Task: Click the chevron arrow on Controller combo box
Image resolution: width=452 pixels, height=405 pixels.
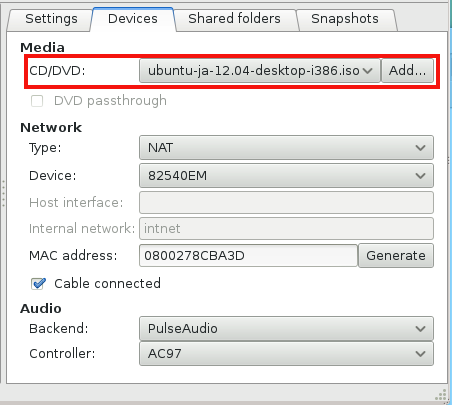Action: [x=421, y=354]
